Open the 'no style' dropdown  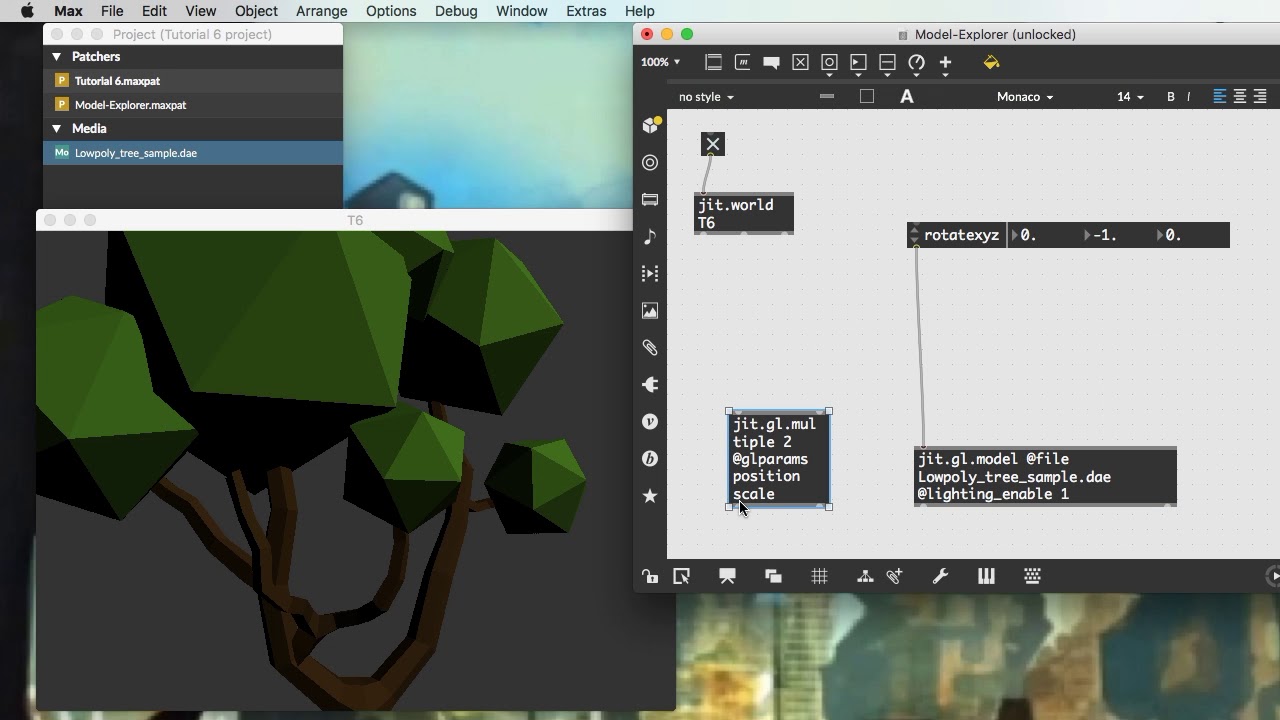(x=706, y=97)
